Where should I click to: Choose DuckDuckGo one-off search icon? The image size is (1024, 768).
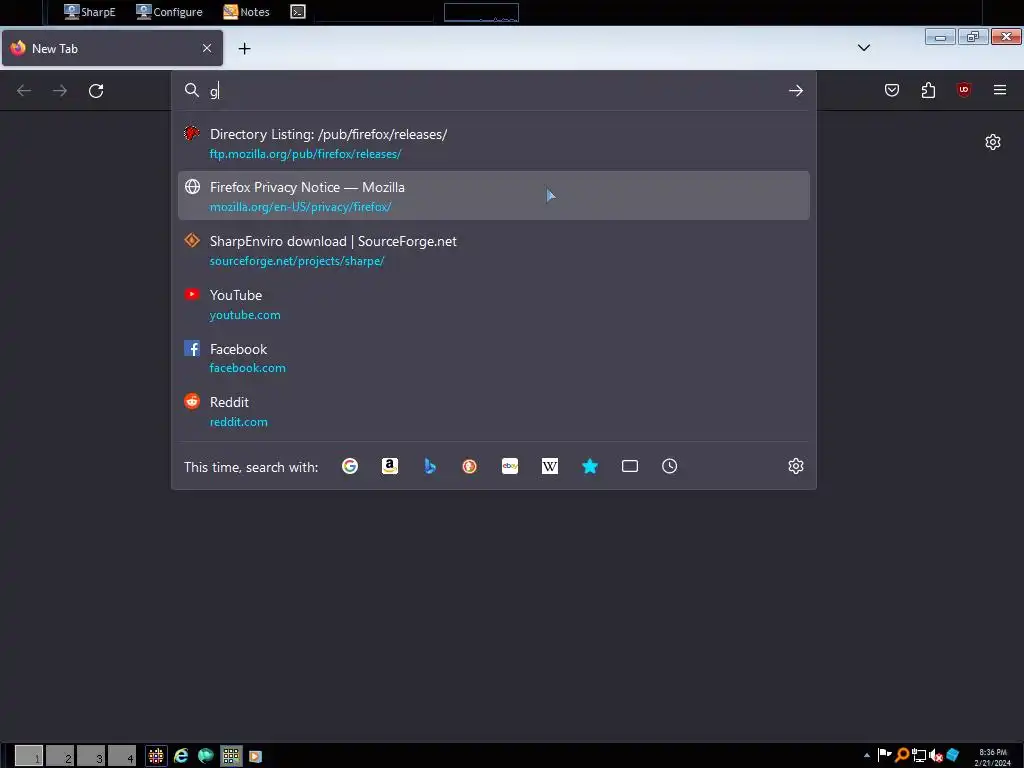470,466
